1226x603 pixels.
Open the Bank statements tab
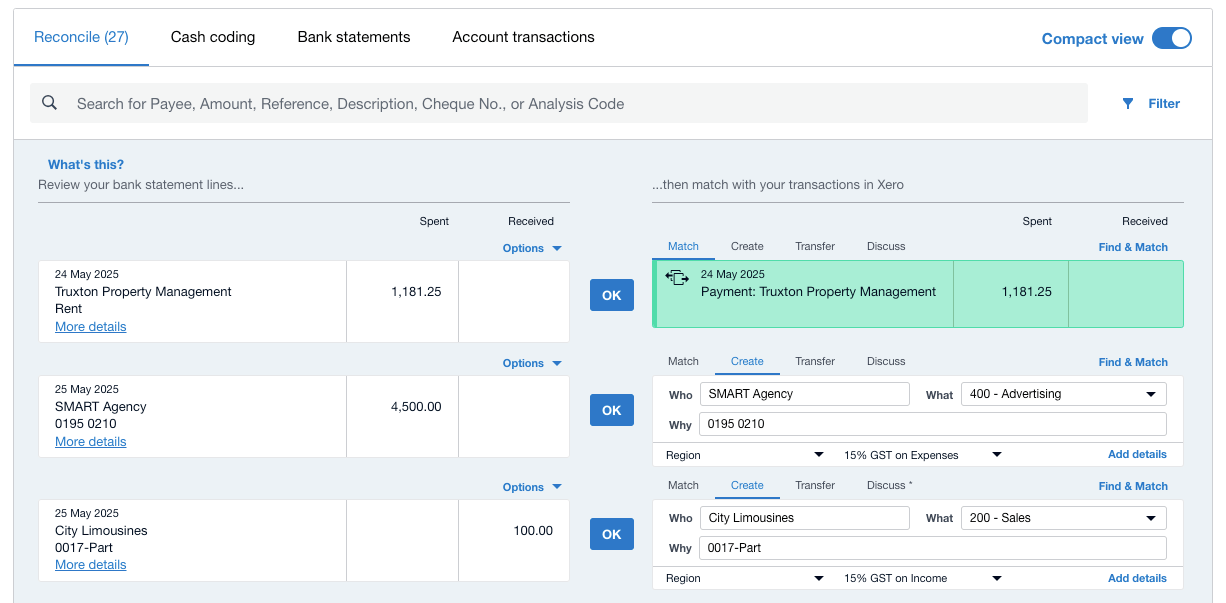pos(354,37)
